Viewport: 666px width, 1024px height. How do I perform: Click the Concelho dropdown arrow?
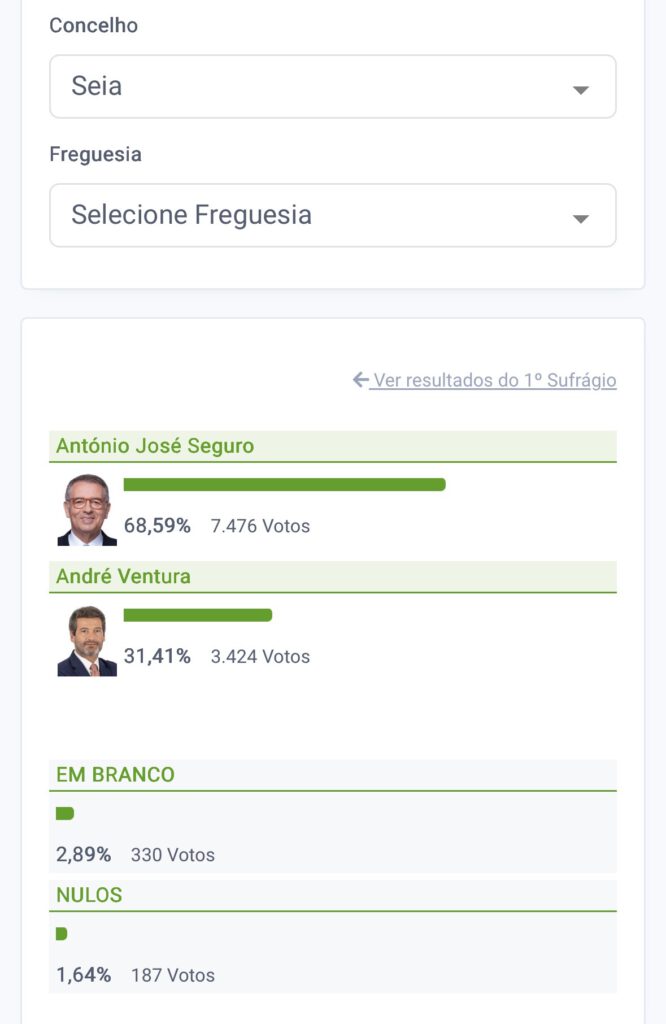click(580, 90)
